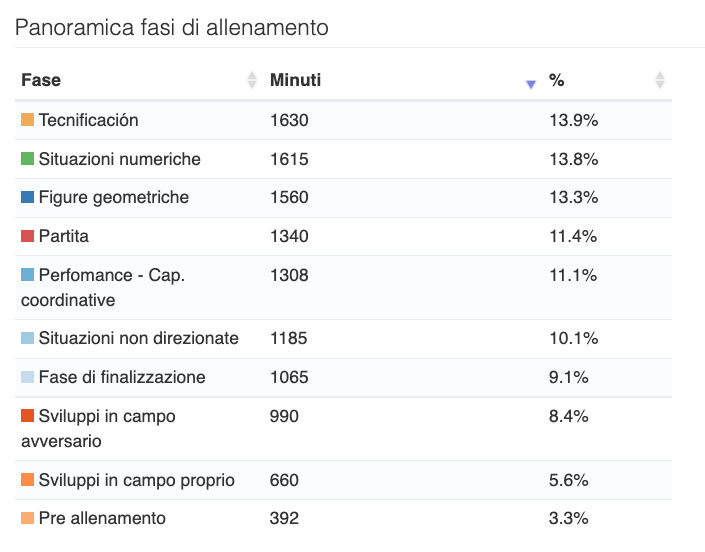Click the Pre allenamento color square
This screenshot has height=552, width=705.
tap(28, 518)
